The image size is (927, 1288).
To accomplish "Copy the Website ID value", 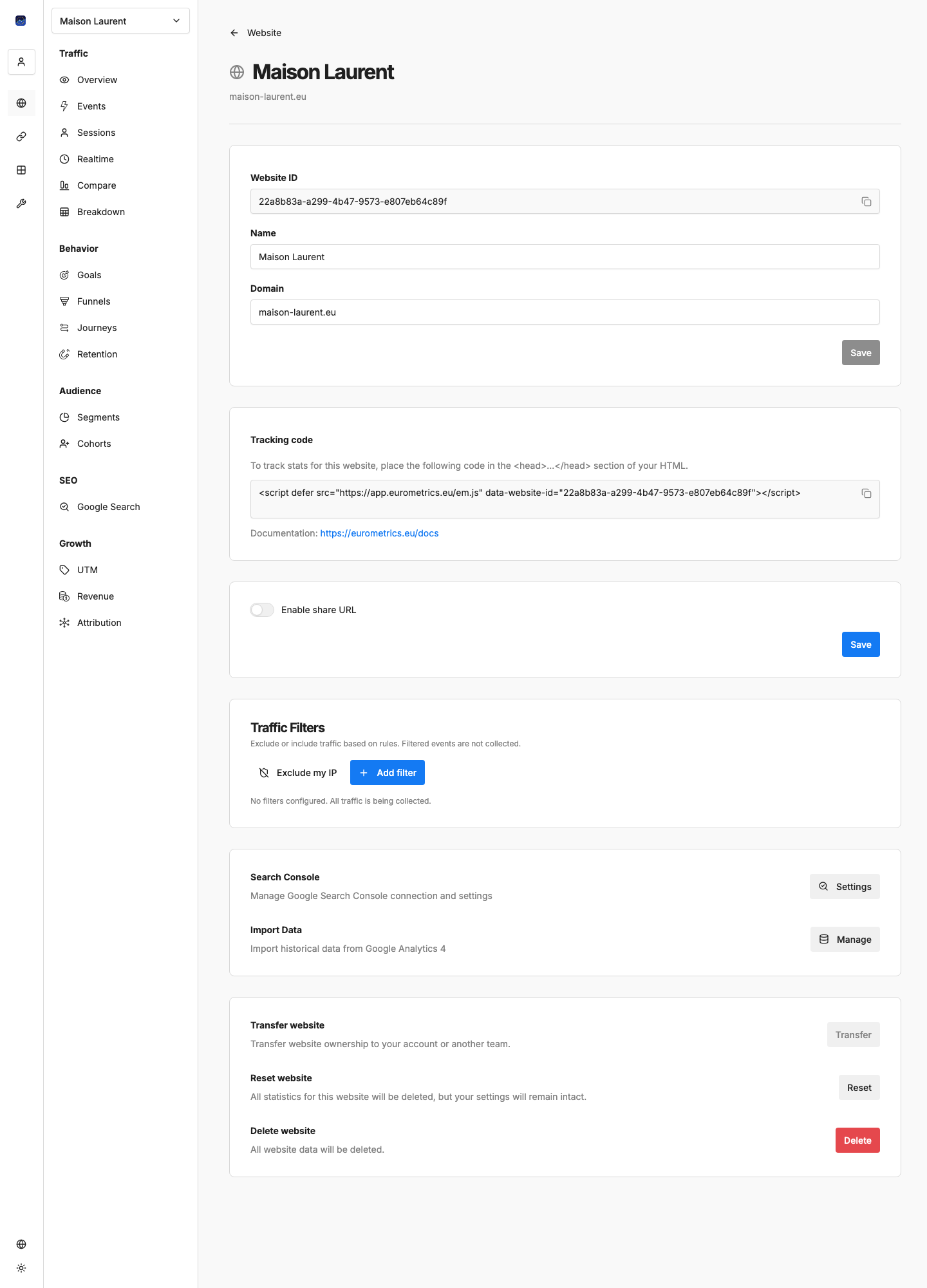I will coord(866,202).
